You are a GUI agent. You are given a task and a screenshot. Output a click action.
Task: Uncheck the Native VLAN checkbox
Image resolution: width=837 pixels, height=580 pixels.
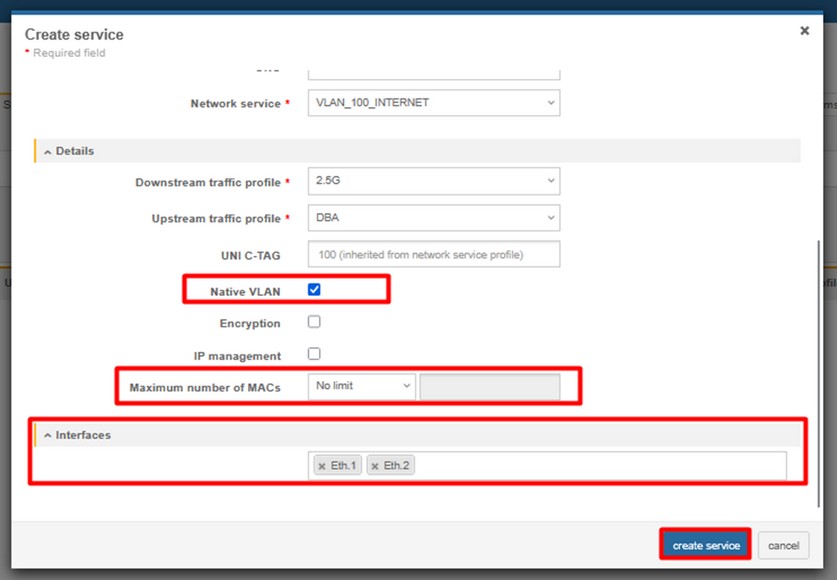tap(314, 290)
